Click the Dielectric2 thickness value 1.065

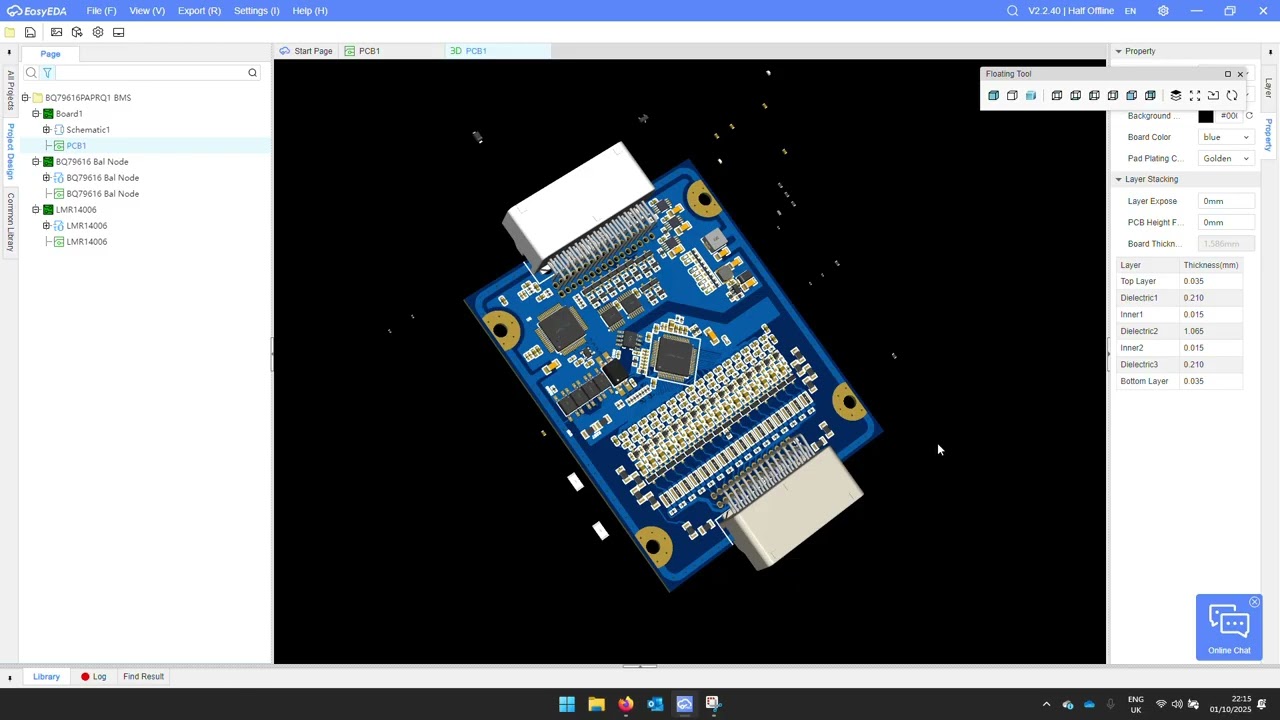click(1194, 331)
